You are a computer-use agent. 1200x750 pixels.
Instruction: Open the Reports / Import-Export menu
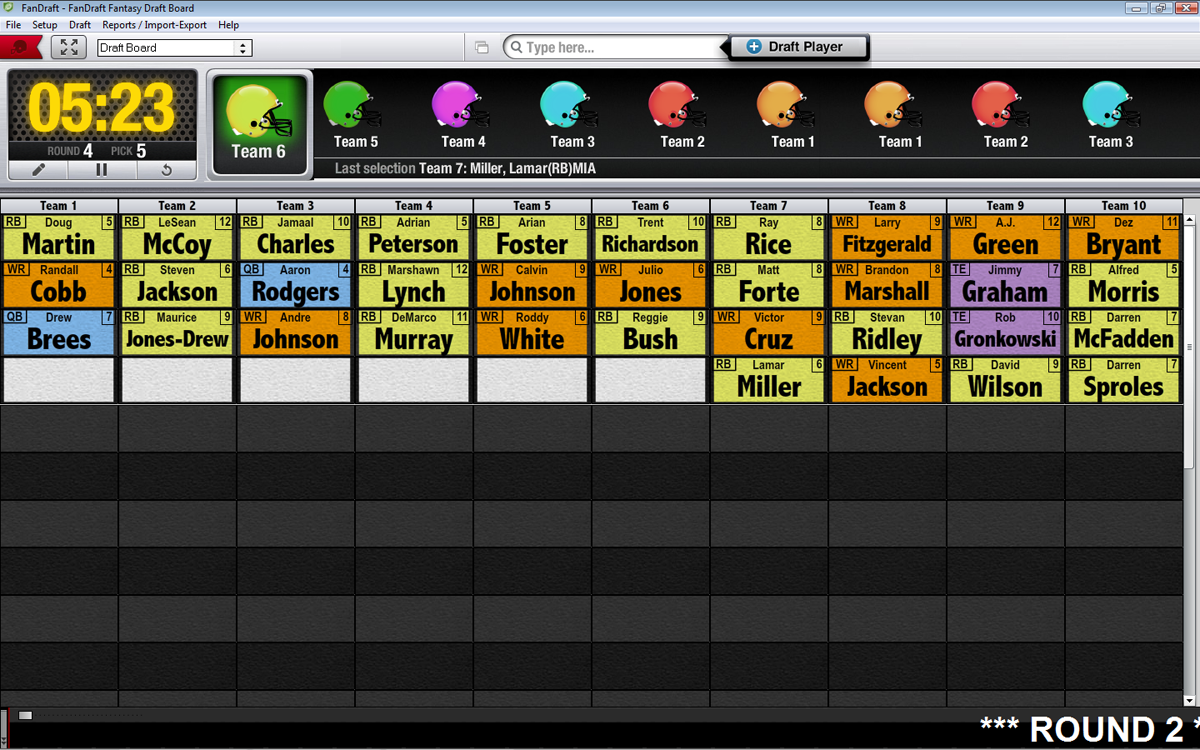(154, 25)
